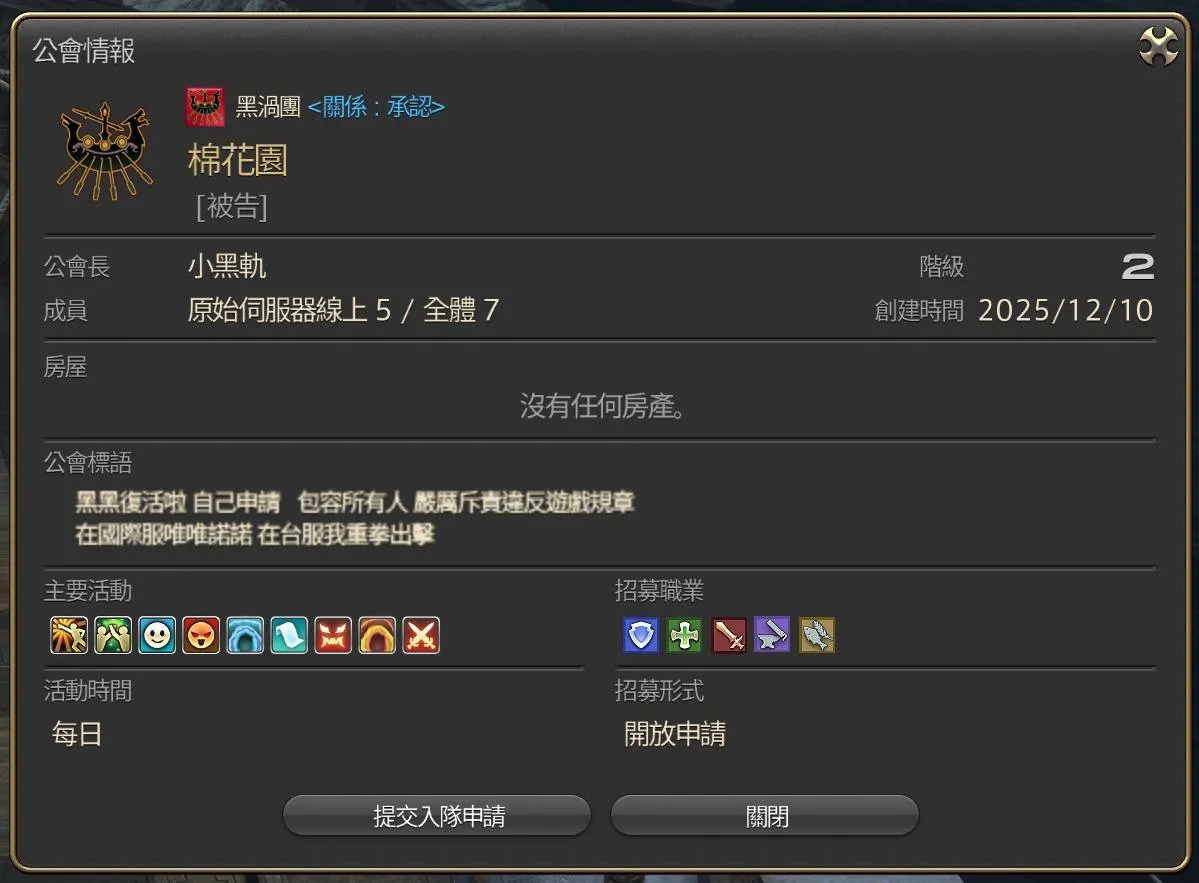Select the Guildhests scroll icon
The width and height of the screenshot is (1199, 883).
click(x=289, y=635)
